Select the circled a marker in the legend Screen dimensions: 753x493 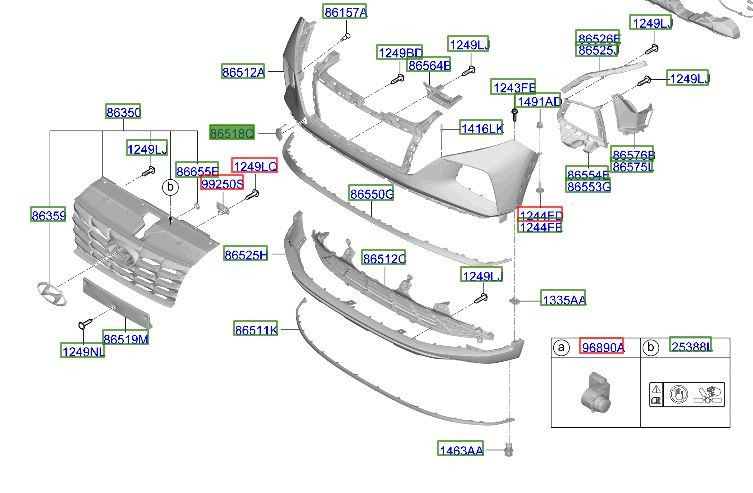pos(562,346)
